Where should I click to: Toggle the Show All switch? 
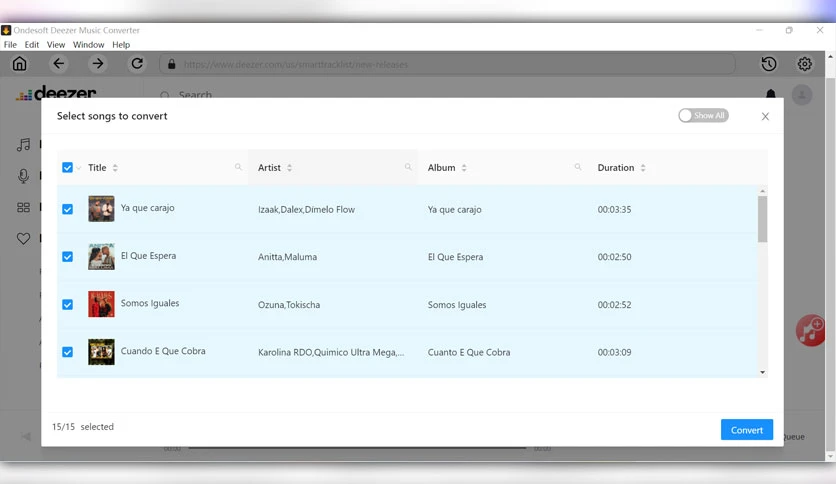pos(703,116)
